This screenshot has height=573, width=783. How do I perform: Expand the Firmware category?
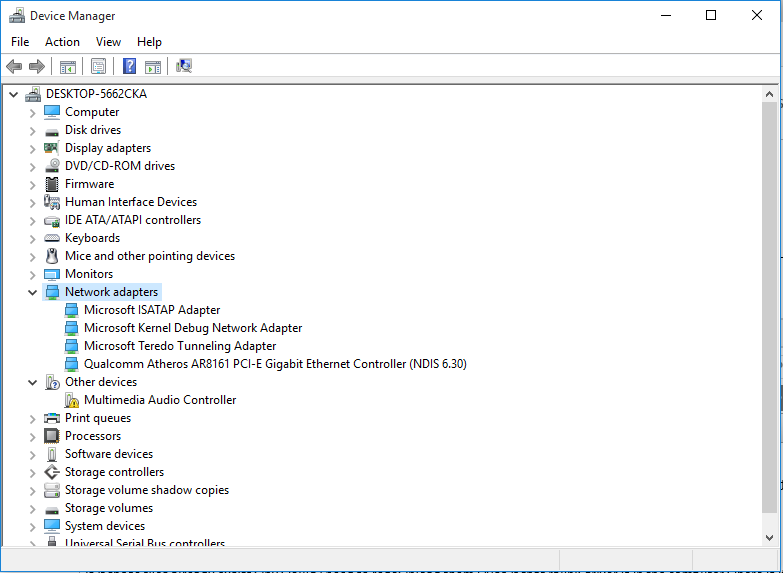click(x=32, y=185)
